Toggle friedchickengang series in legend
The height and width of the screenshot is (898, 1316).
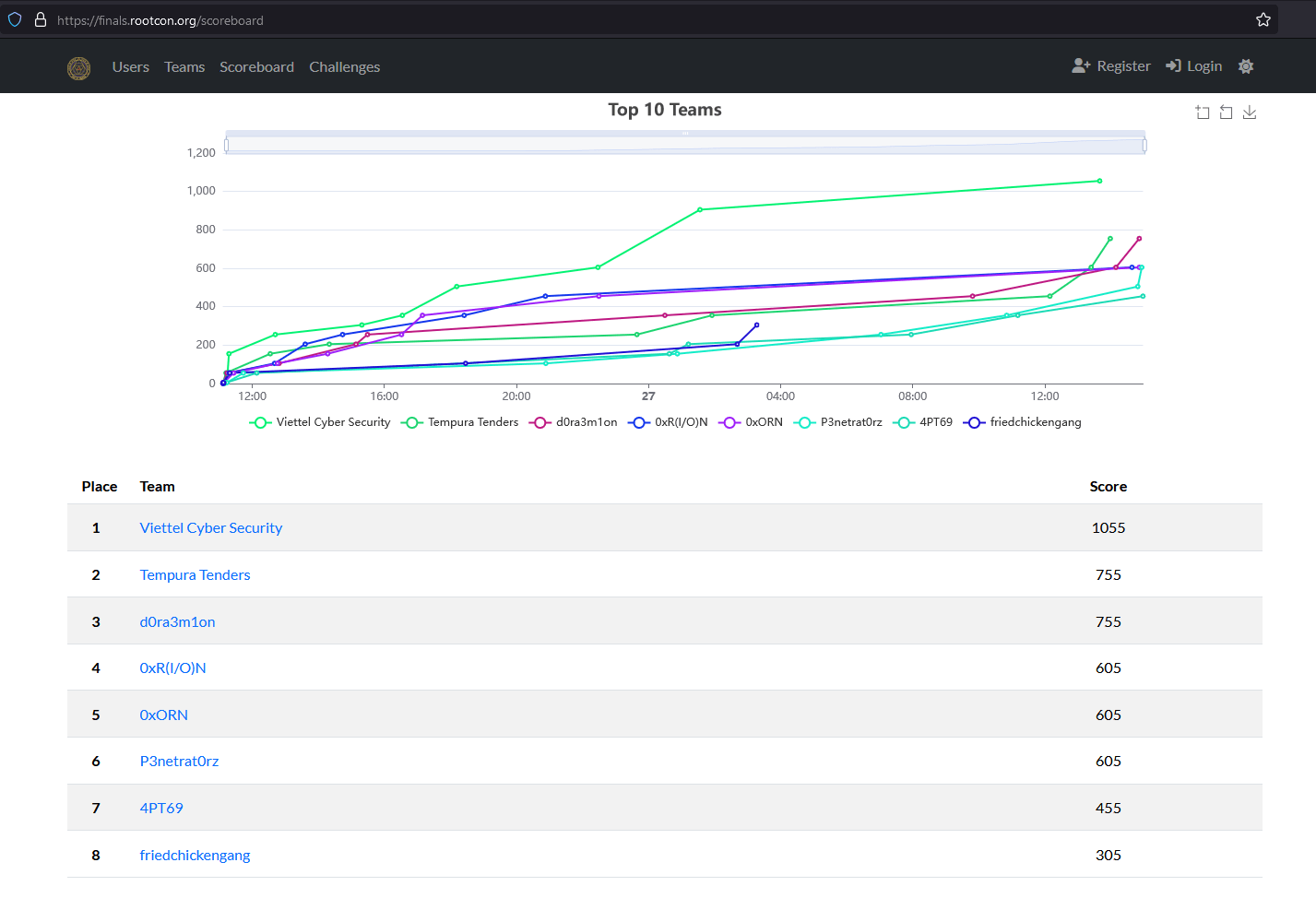coord(1023,422)
